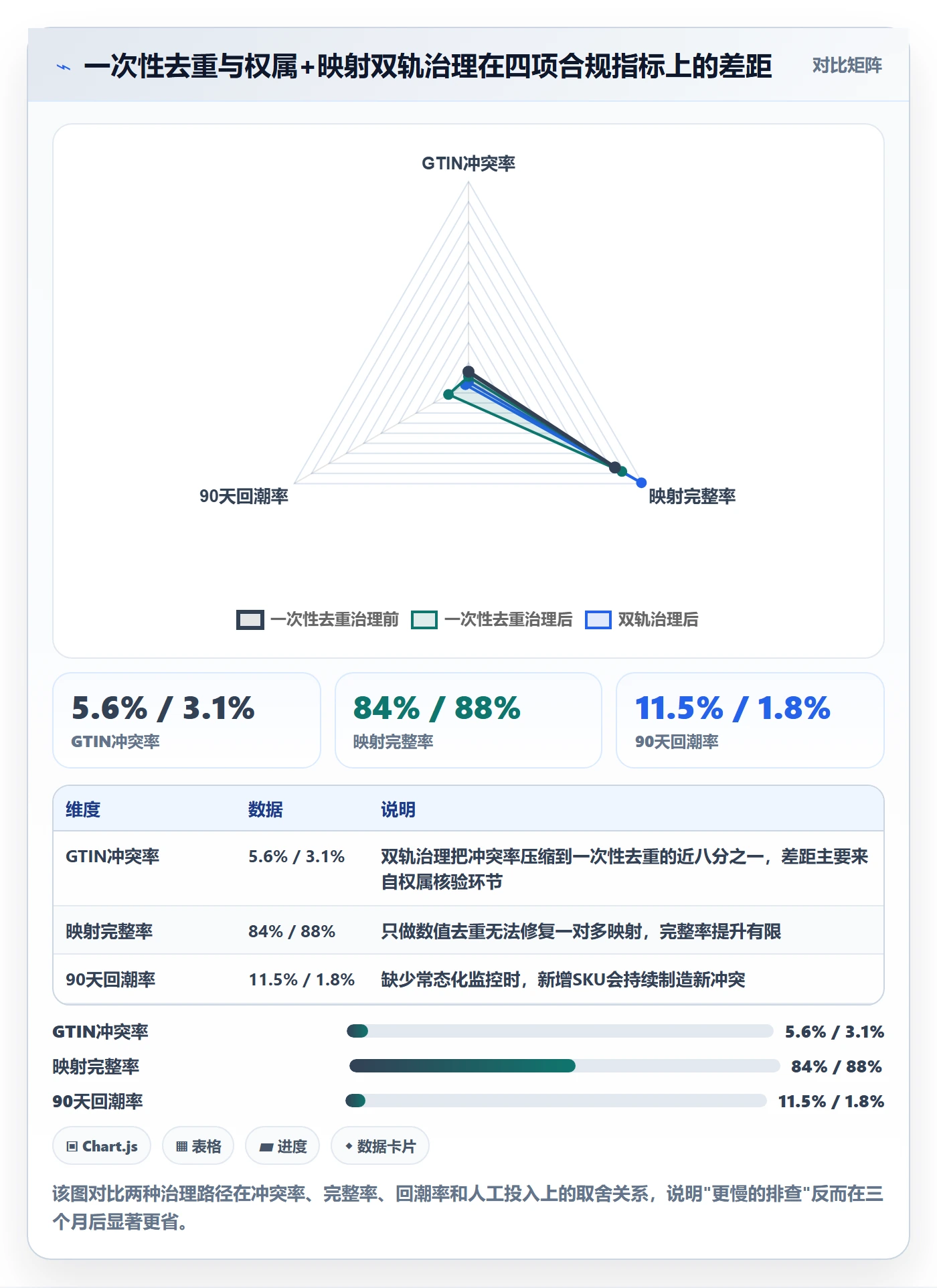
Task: Toggle the 双轨治理后 legend swatch
Action: tap(598, 619)
